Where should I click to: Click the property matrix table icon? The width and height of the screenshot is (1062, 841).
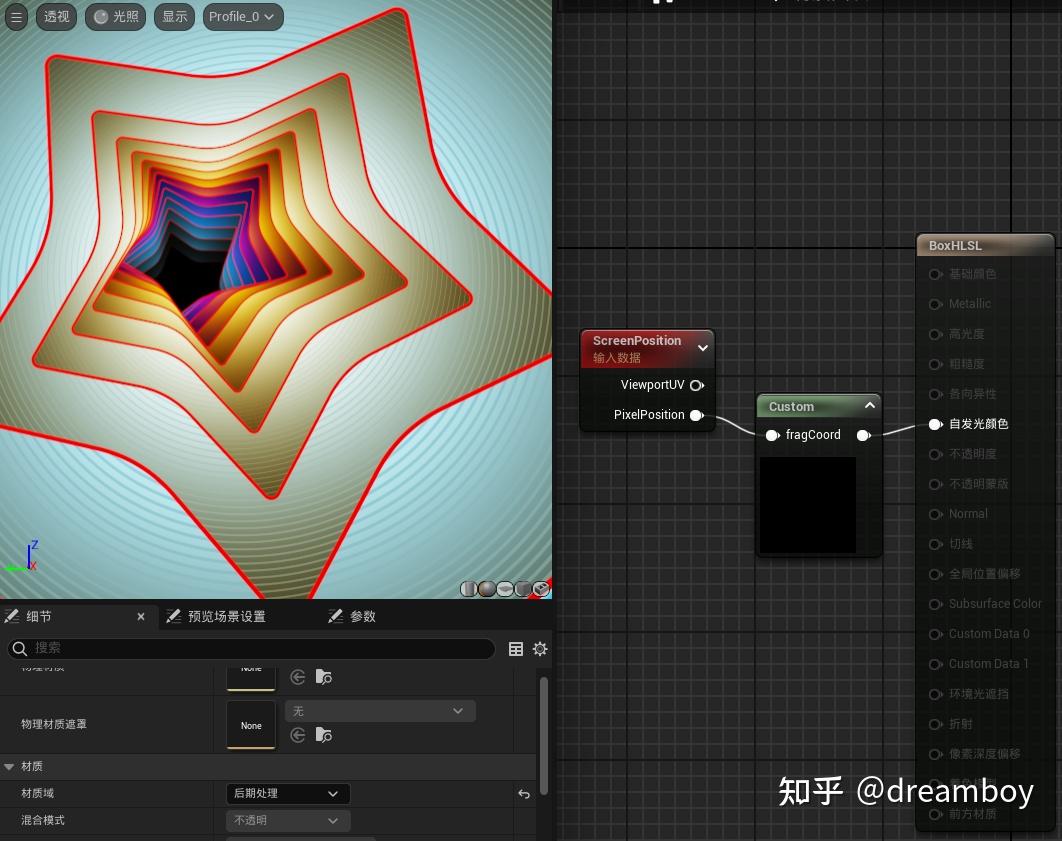(x=516, y=649)
